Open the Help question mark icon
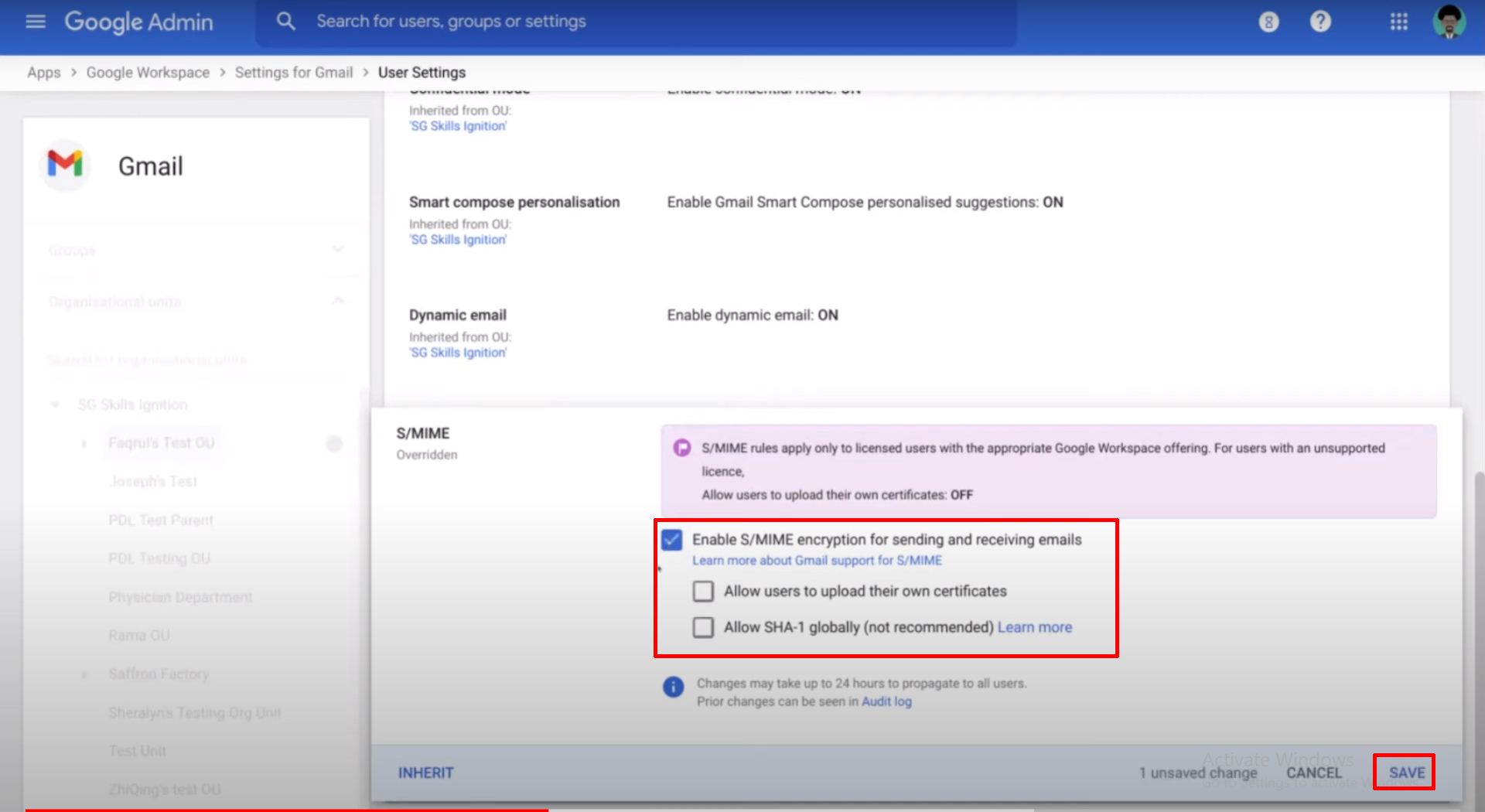This screenshot has width=1485, height=812. point(1319,22)
